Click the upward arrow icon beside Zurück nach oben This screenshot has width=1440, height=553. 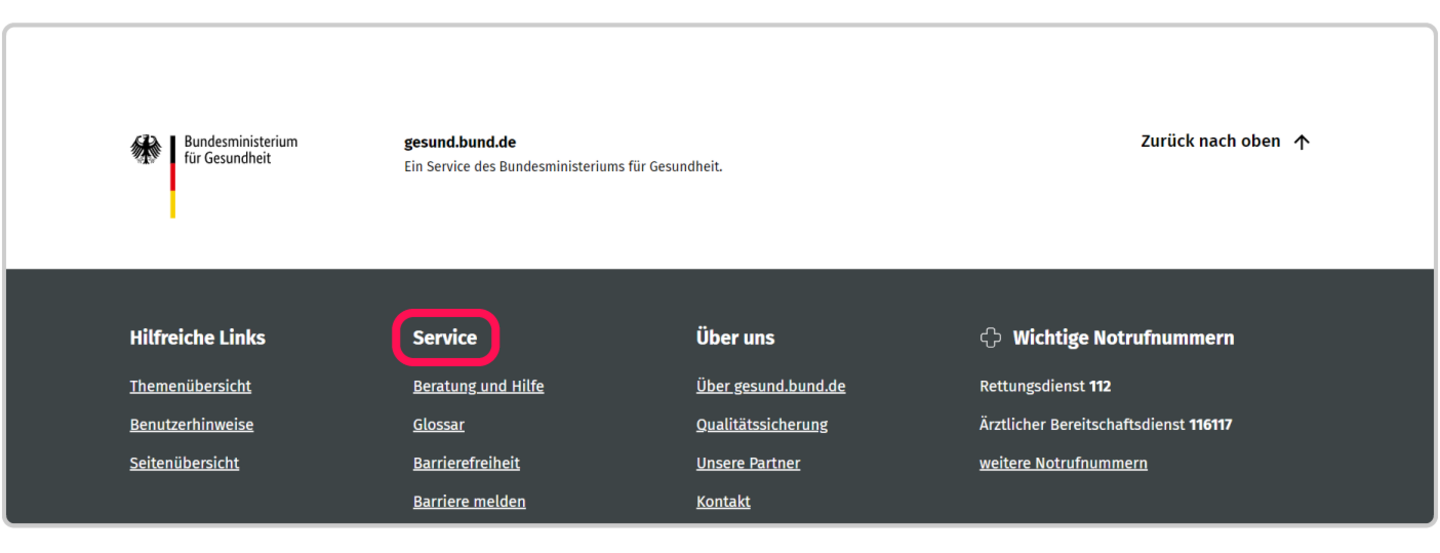(x=1301, y=142)
